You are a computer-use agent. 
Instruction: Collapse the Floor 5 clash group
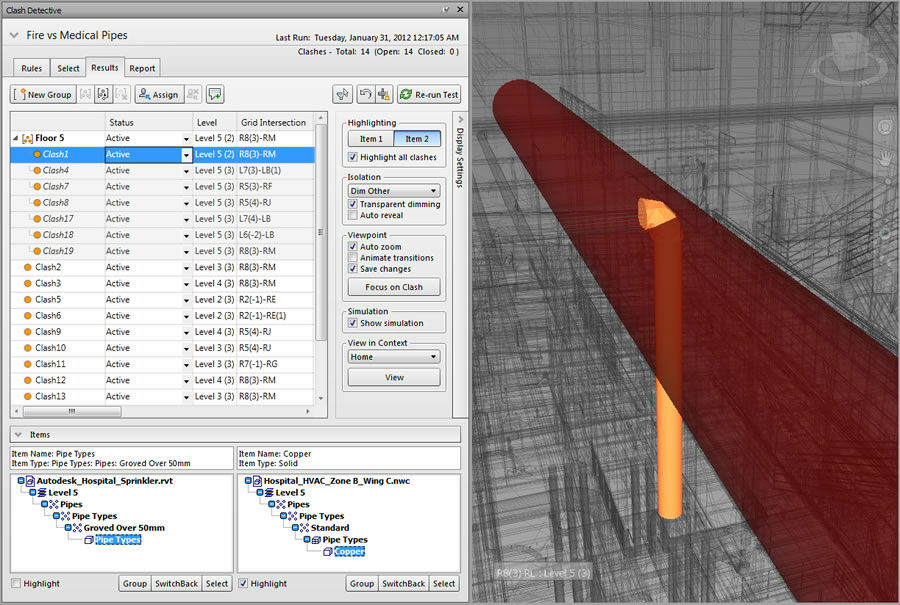click(15, 139)
